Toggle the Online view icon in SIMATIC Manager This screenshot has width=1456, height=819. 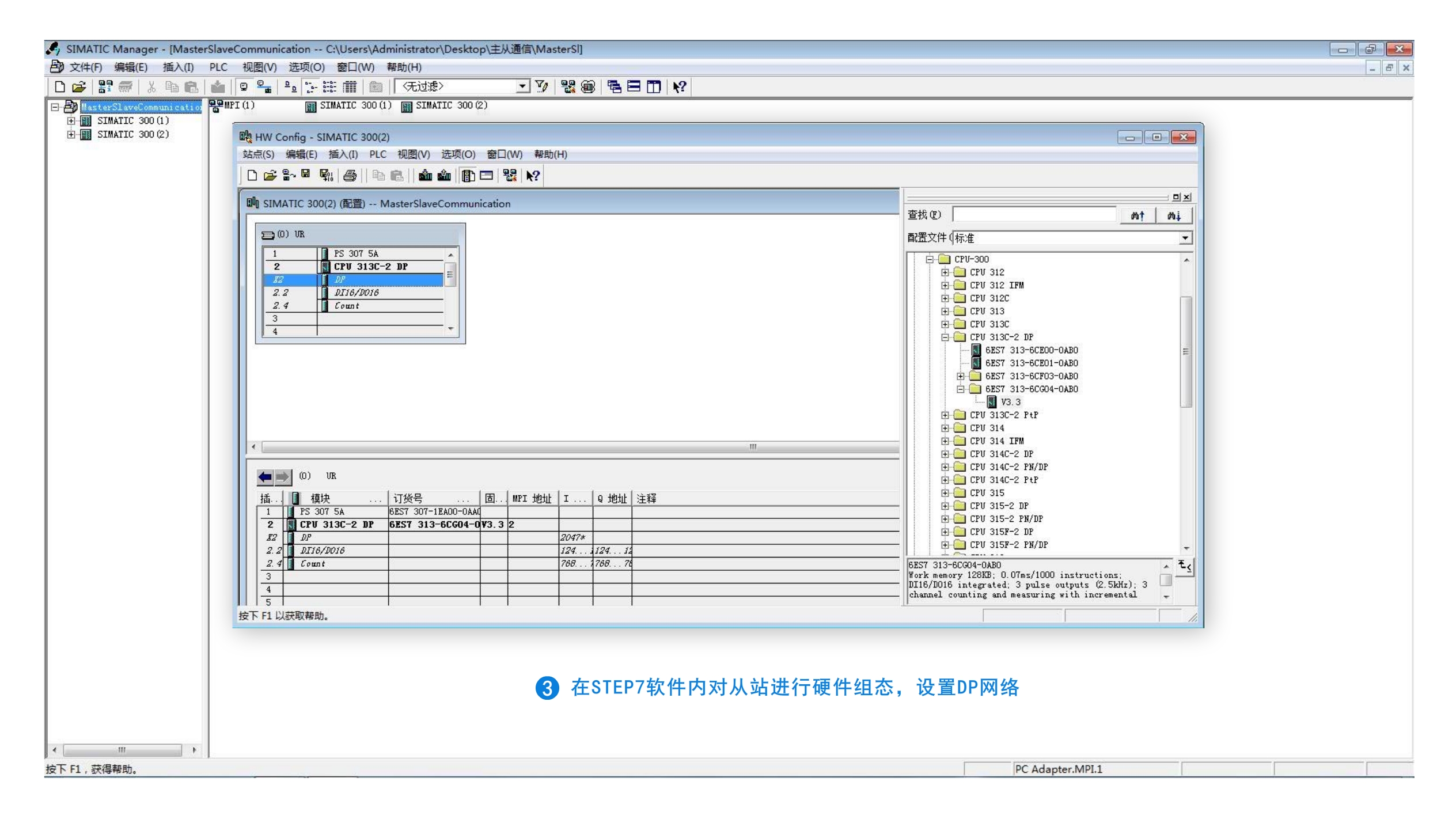pos(264,86)
